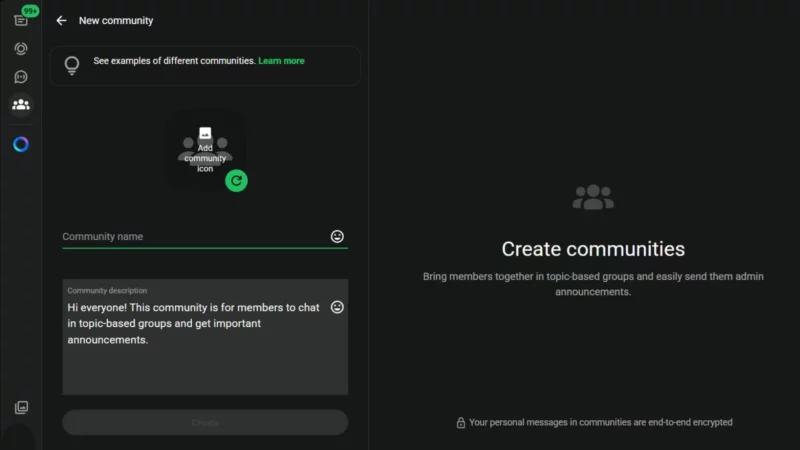Open the Channels icon in sidebar
800x450 pixels.
[x=21, y=77]
